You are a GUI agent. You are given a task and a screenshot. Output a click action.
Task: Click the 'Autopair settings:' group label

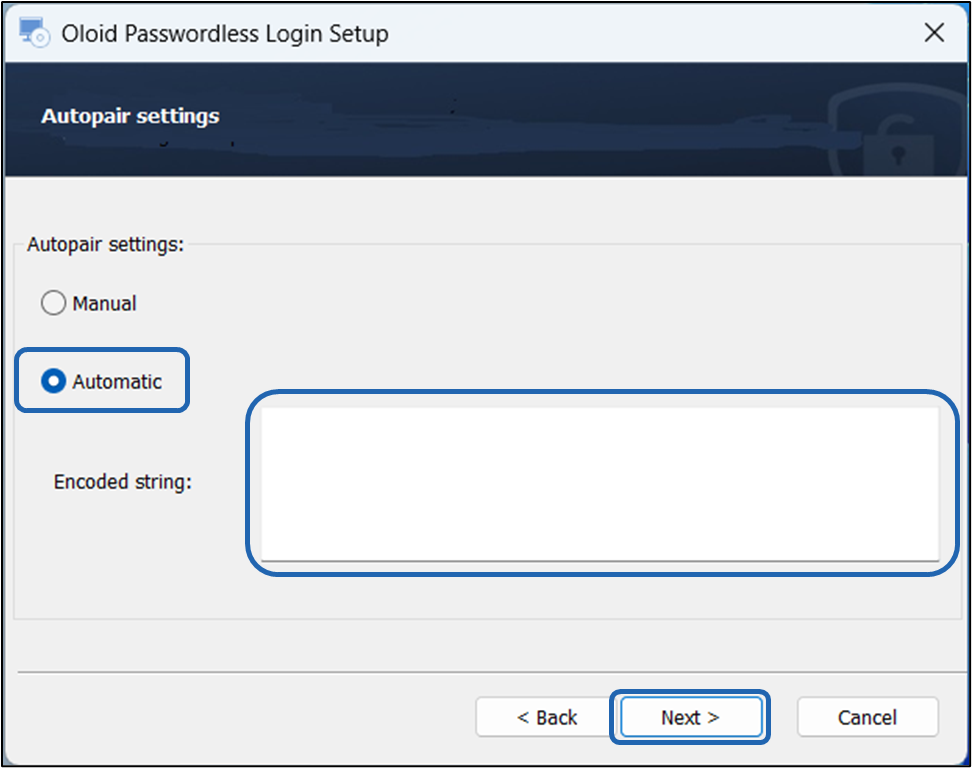[x=105, y=244]
